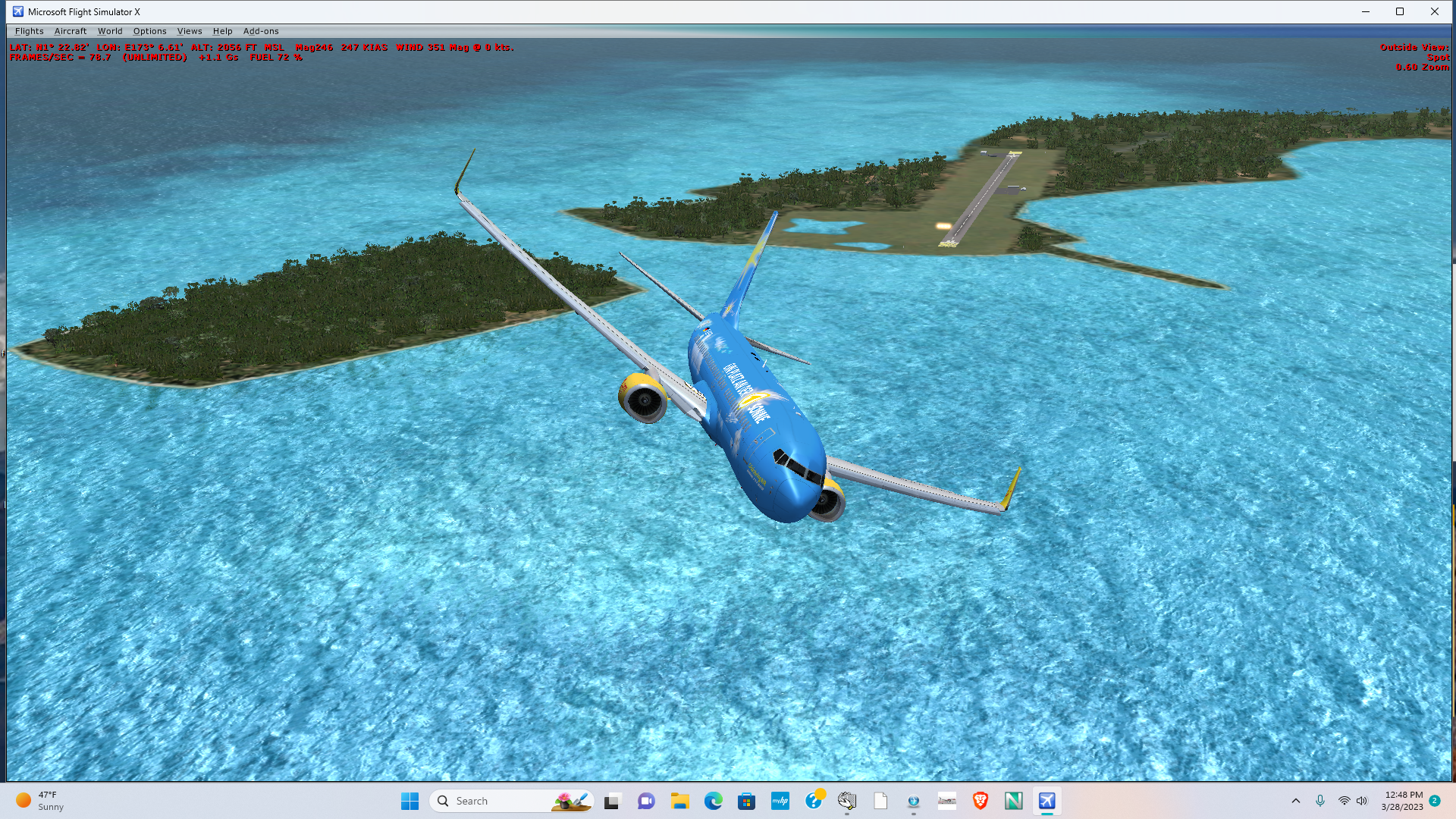
Task: Close the Flight Simulator X window
Action: [x=1435, y=11]
